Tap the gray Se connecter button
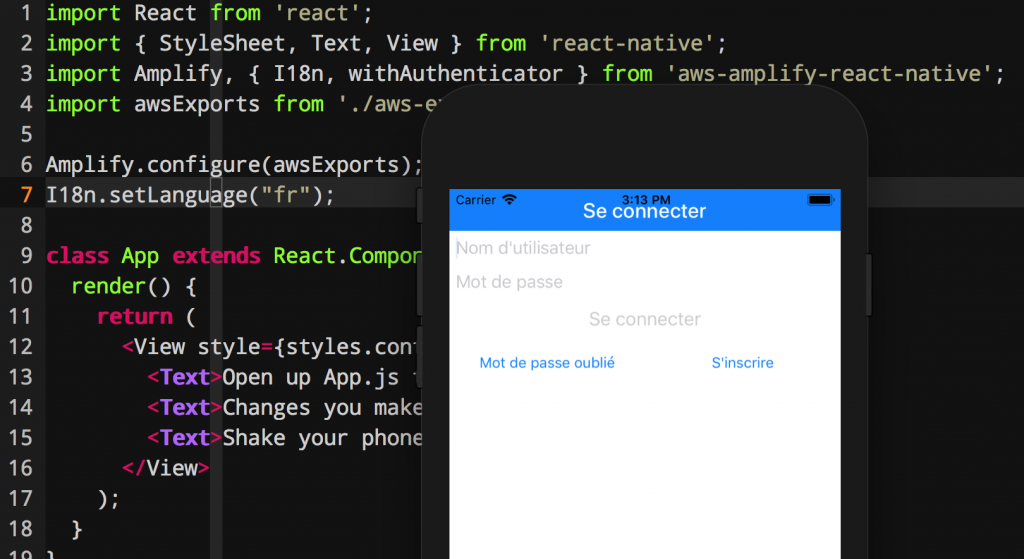Screen dimensions: 1024x559 645,319
